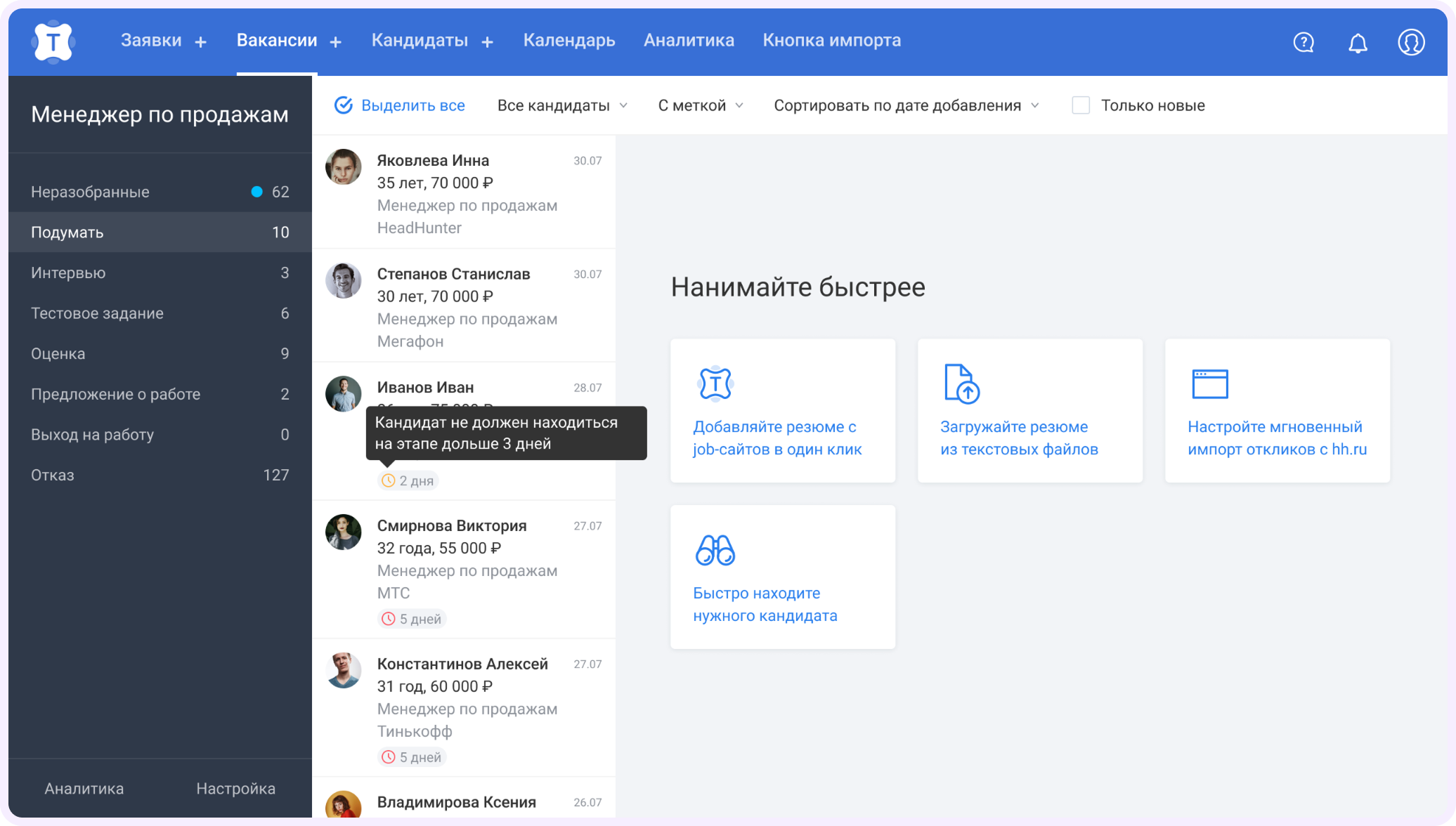Select the Подумать stage
The image size is (1456, 826).
160,232
